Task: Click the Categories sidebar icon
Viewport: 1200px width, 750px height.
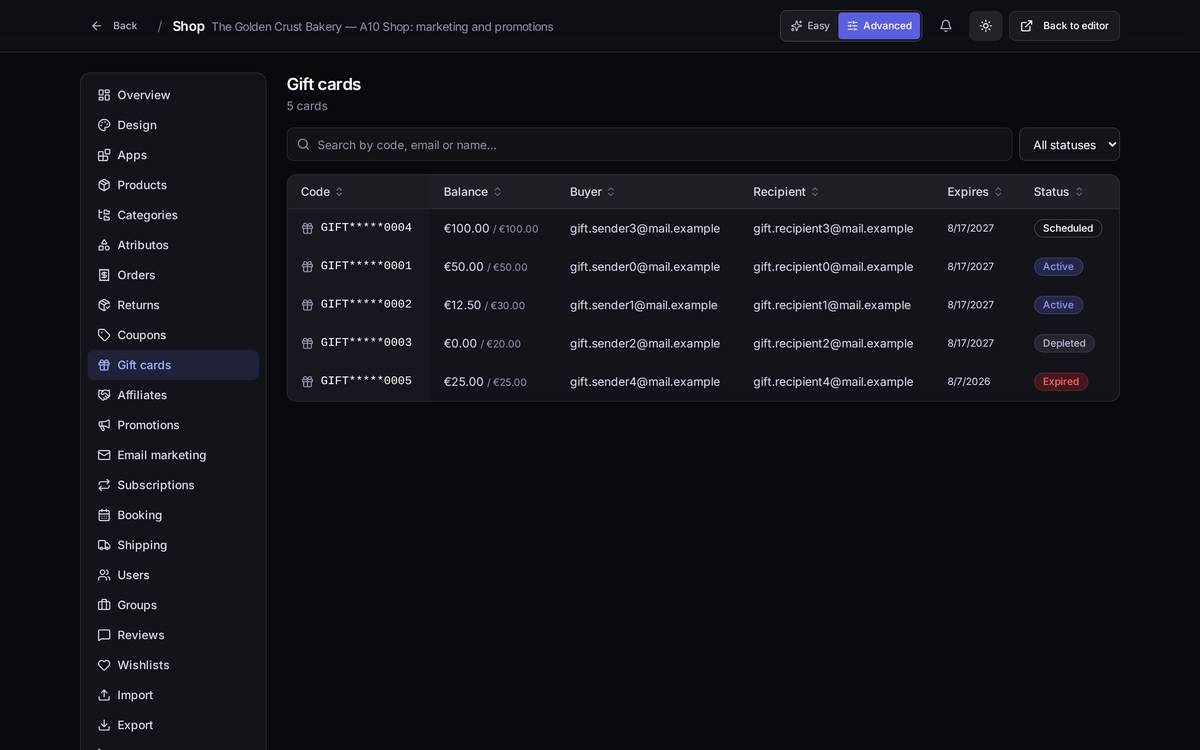Action: coord(104,215)
